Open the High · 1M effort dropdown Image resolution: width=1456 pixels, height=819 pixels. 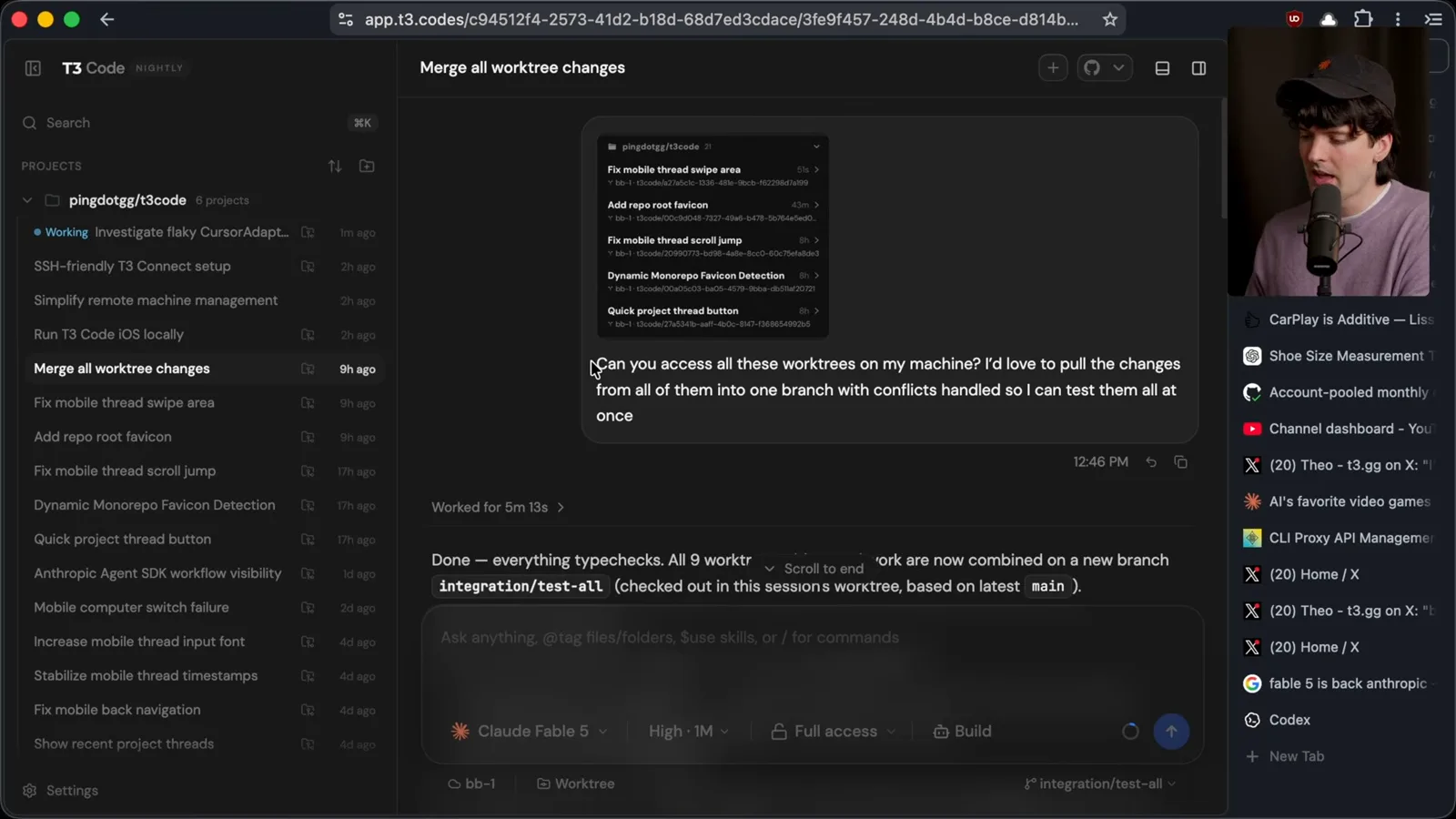(x=689, y=731)
